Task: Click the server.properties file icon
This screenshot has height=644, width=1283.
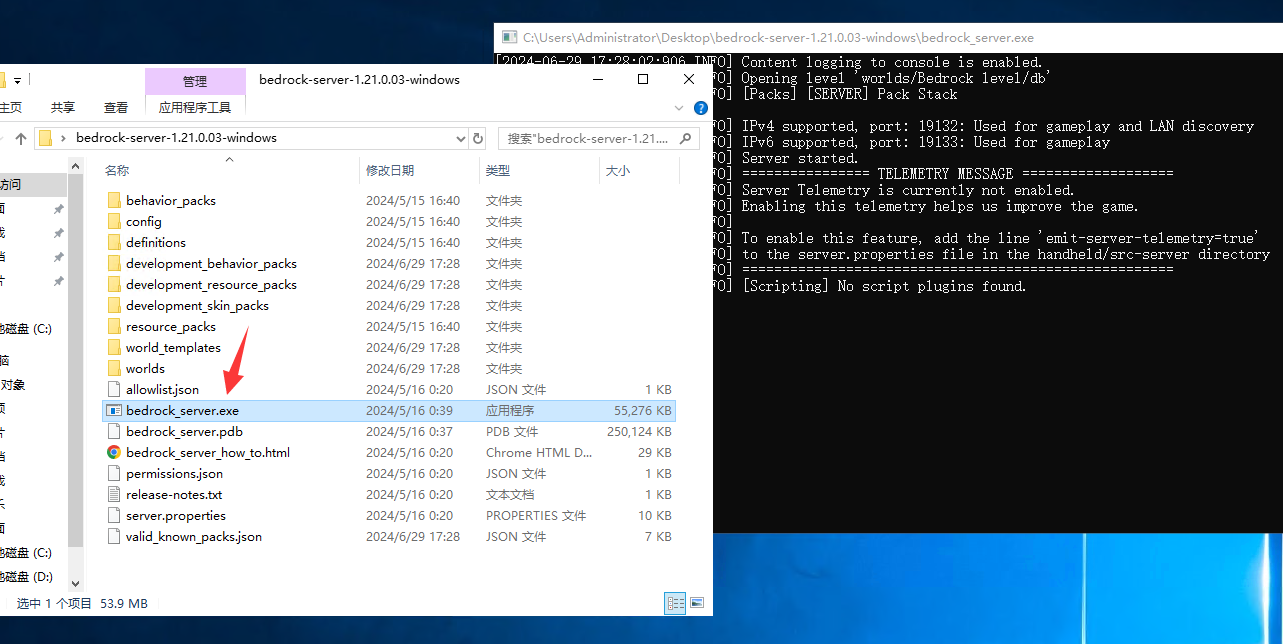Action: (x=114, y=515)
